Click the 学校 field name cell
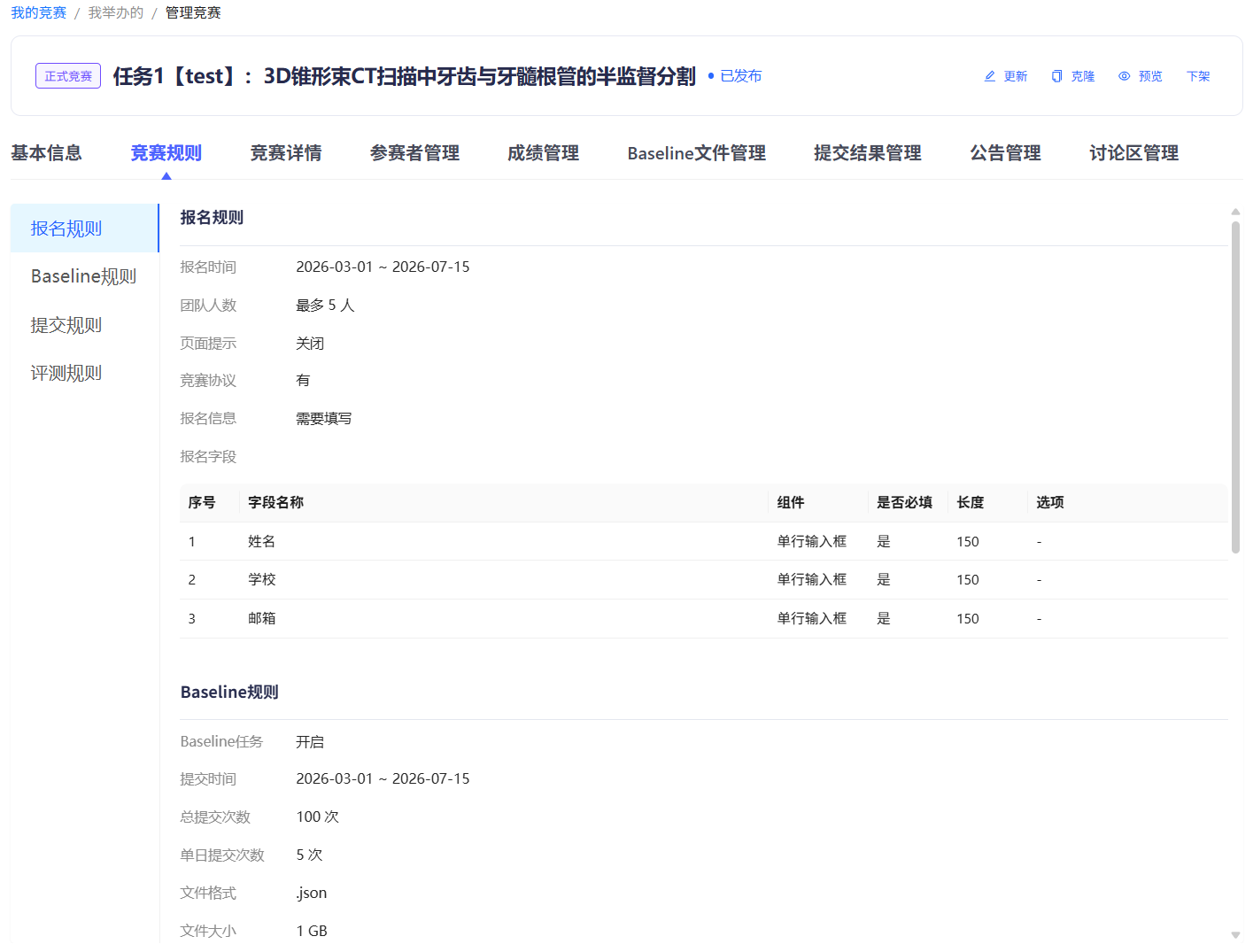Viewport: 1253px width, 952px height. coord(262,579)
